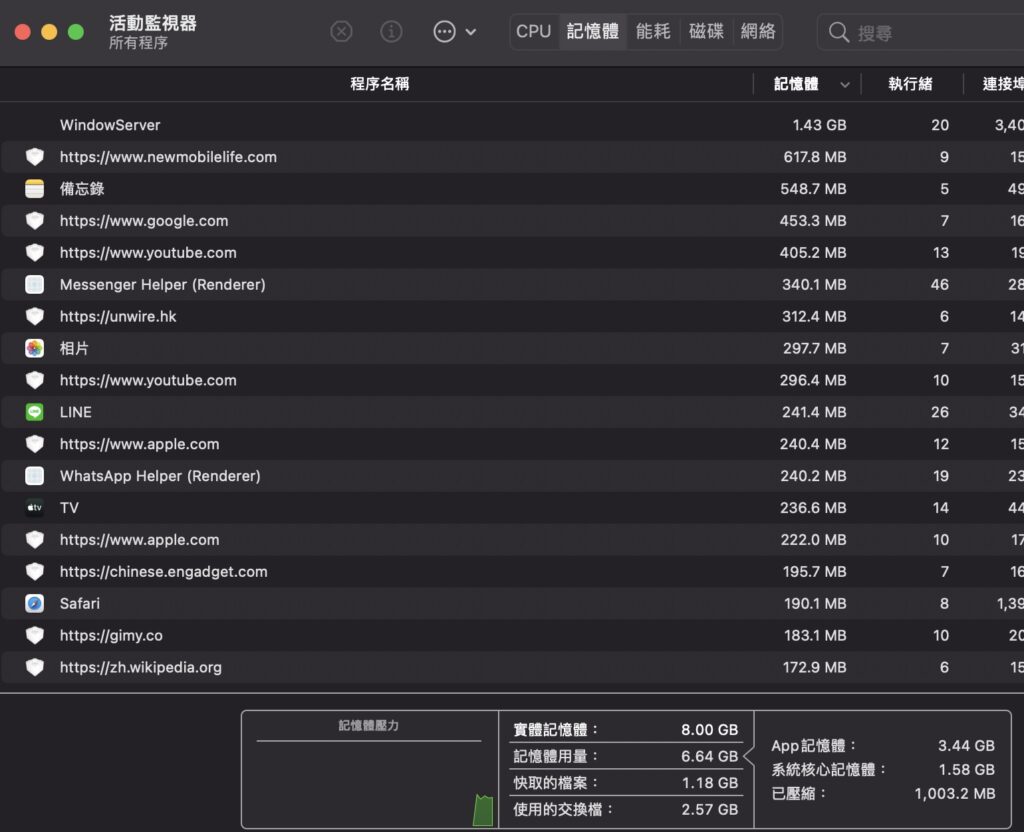Select the 相片 process name
The image size is (1024, 832).
click(x=74, y=348)
